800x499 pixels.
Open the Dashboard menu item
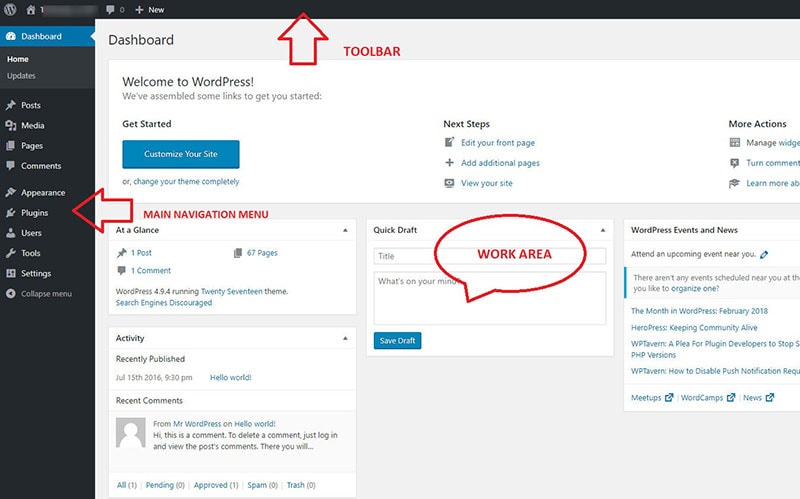pyautogui.click(x=47, y=36)
